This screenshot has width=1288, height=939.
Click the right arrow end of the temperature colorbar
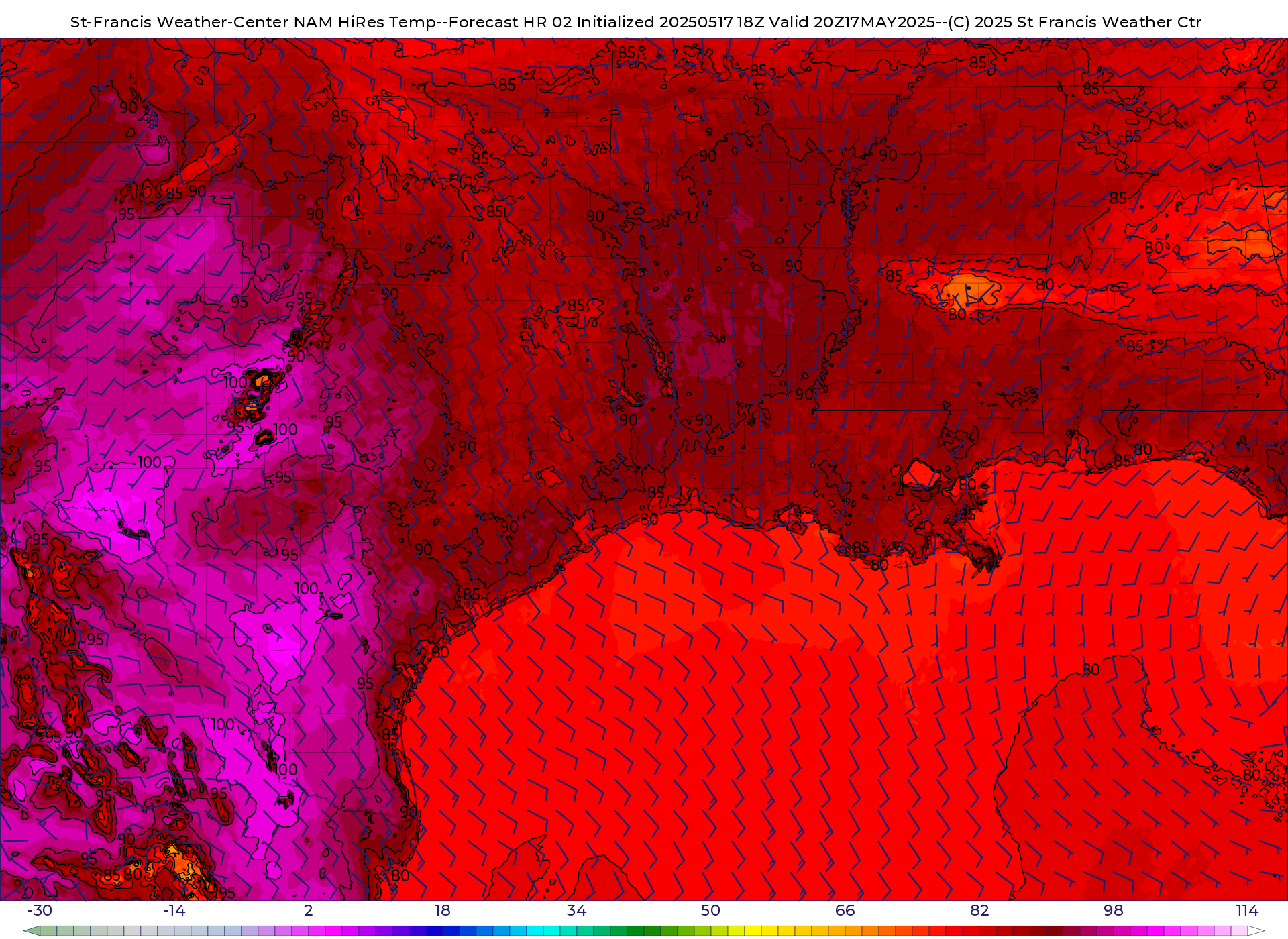click(1256, 931)
